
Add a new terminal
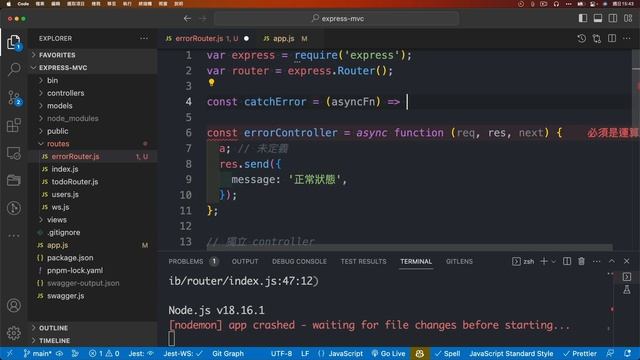pyautogui.click(x=544, y=261)
